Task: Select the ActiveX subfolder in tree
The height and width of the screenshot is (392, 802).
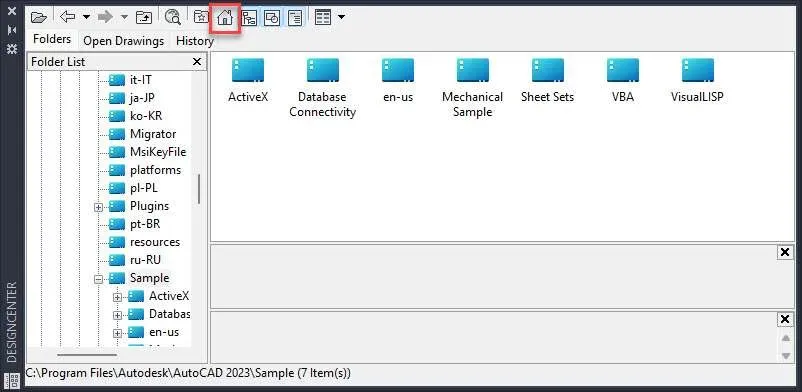Action: [x=159, y=296]
